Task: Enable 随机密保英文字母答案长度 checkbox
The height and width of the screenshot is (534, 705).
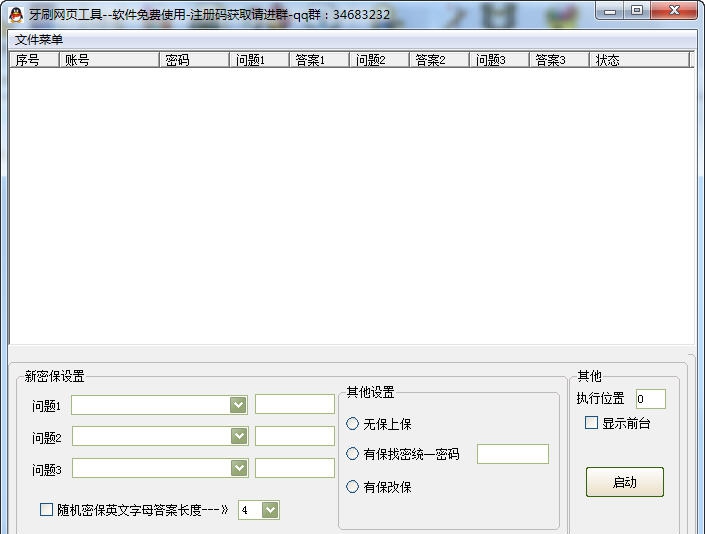Action: click(46, 510)
